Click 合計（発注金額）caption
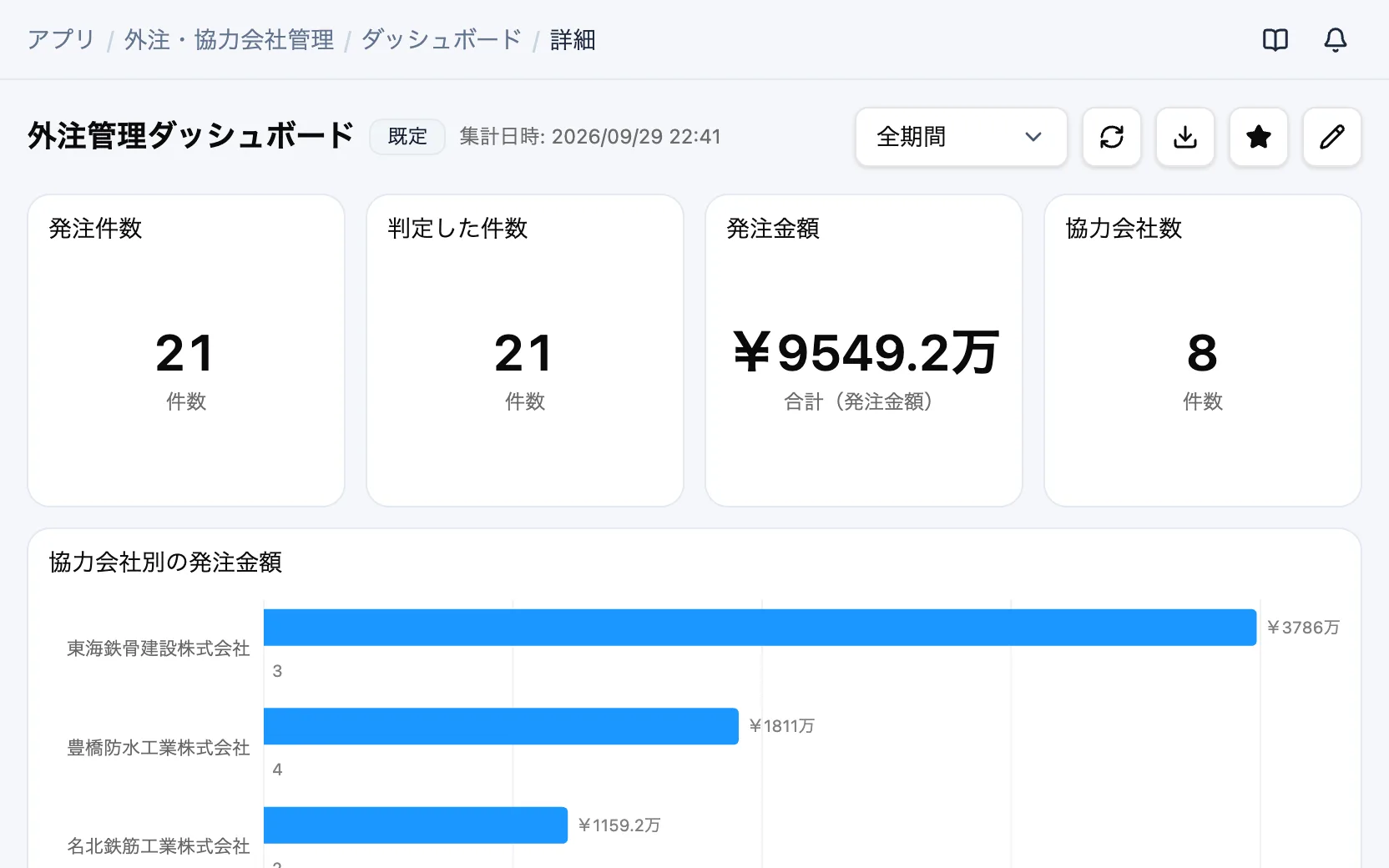The width and height of the screenshot is (1389, 868). click(x=858, y=401)
